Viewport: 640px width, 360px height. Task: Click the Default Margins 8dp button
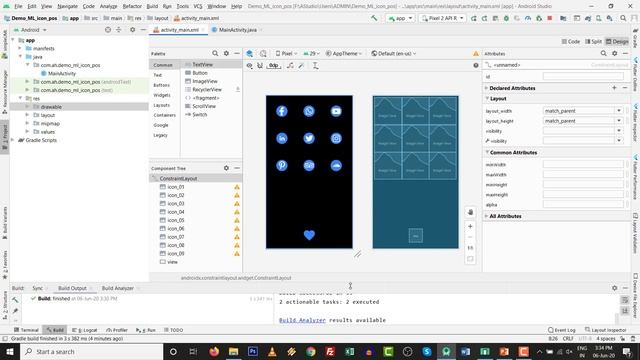coord(273,66)
